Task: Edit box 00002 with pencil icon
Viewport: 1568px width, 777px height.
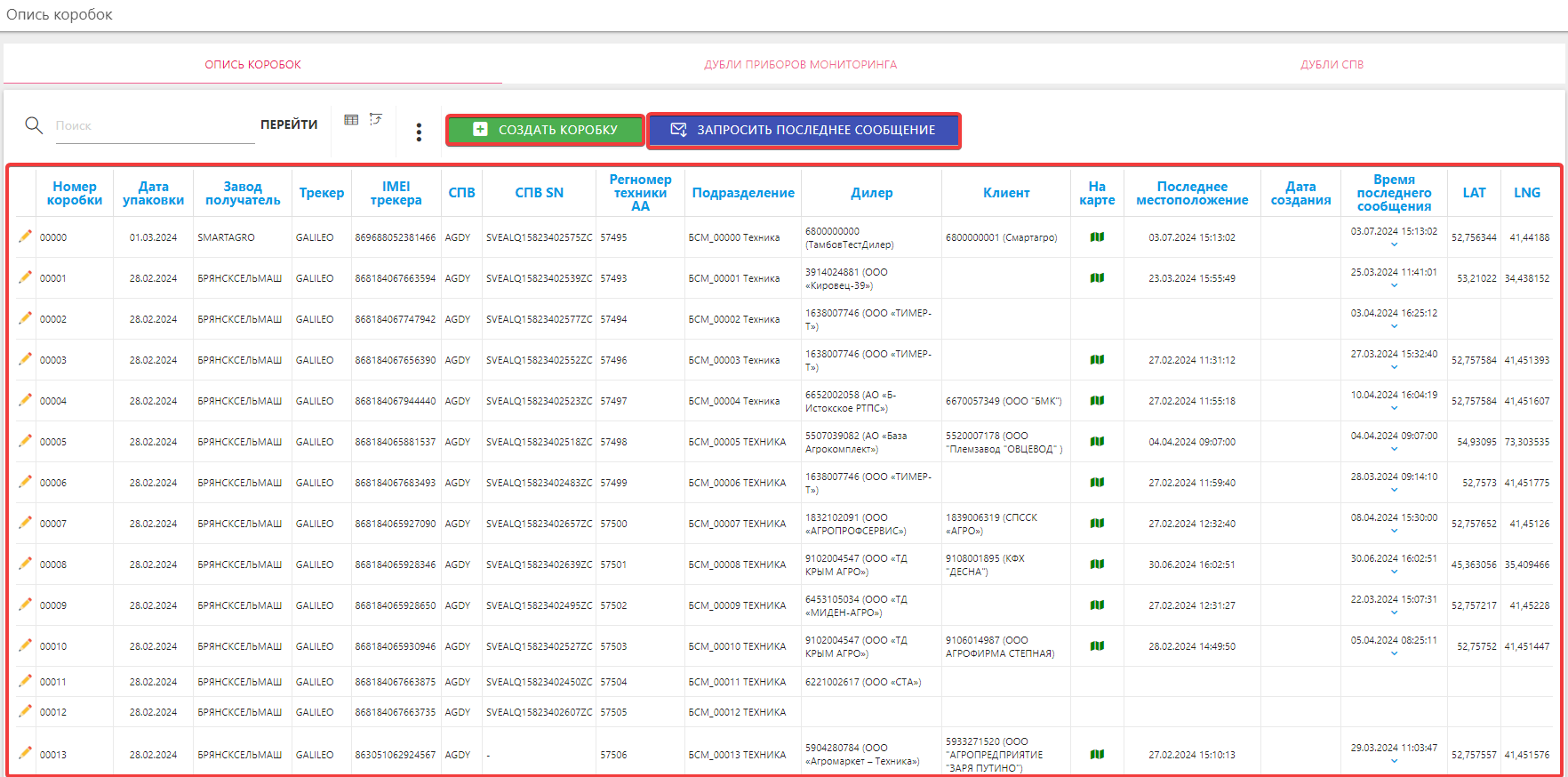Action: click(x=25, y=318)
